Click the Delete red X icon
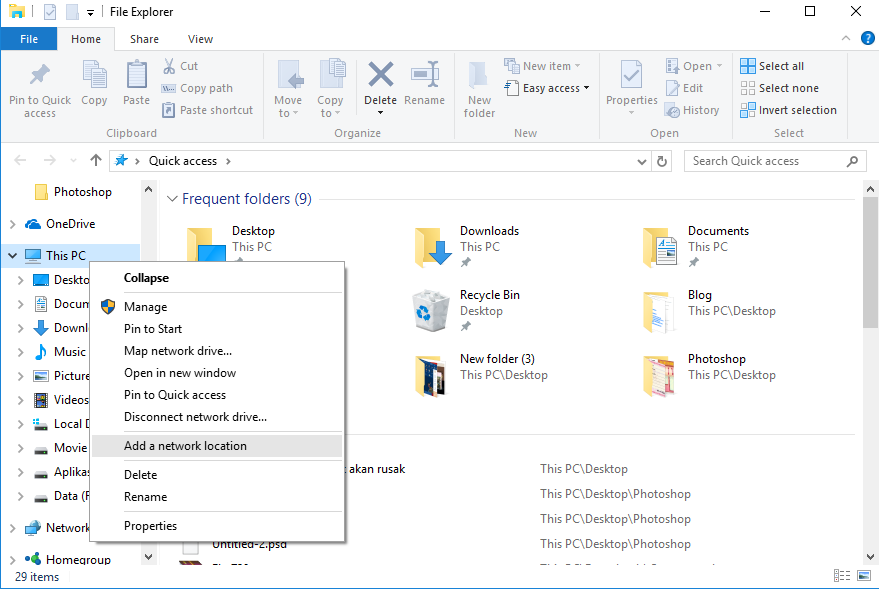 click(x=381, y=75)
